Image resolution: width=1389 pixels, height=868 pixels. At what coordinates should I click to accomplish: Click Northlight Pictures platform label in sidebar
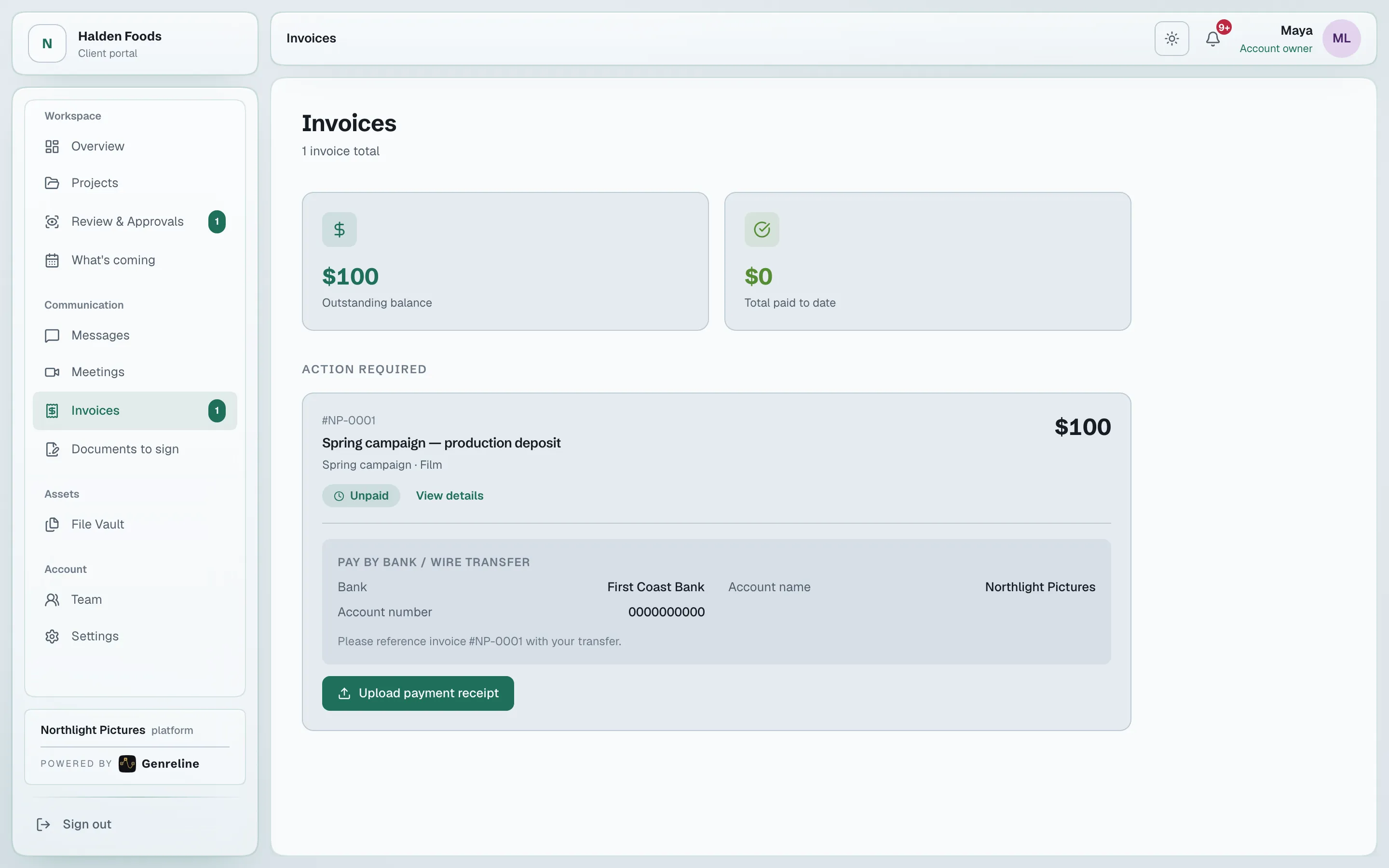click(x=117, y=730)
